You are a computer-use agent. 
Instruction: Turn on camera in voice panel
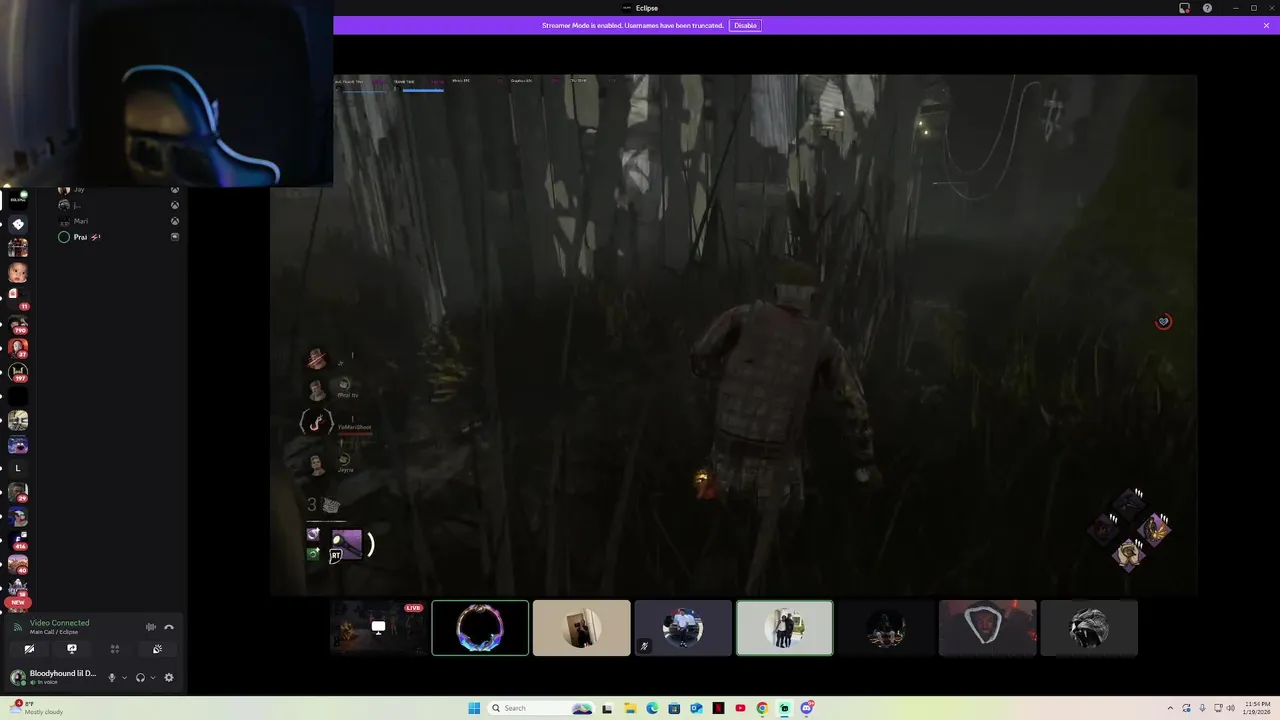(x=29, y=649)
